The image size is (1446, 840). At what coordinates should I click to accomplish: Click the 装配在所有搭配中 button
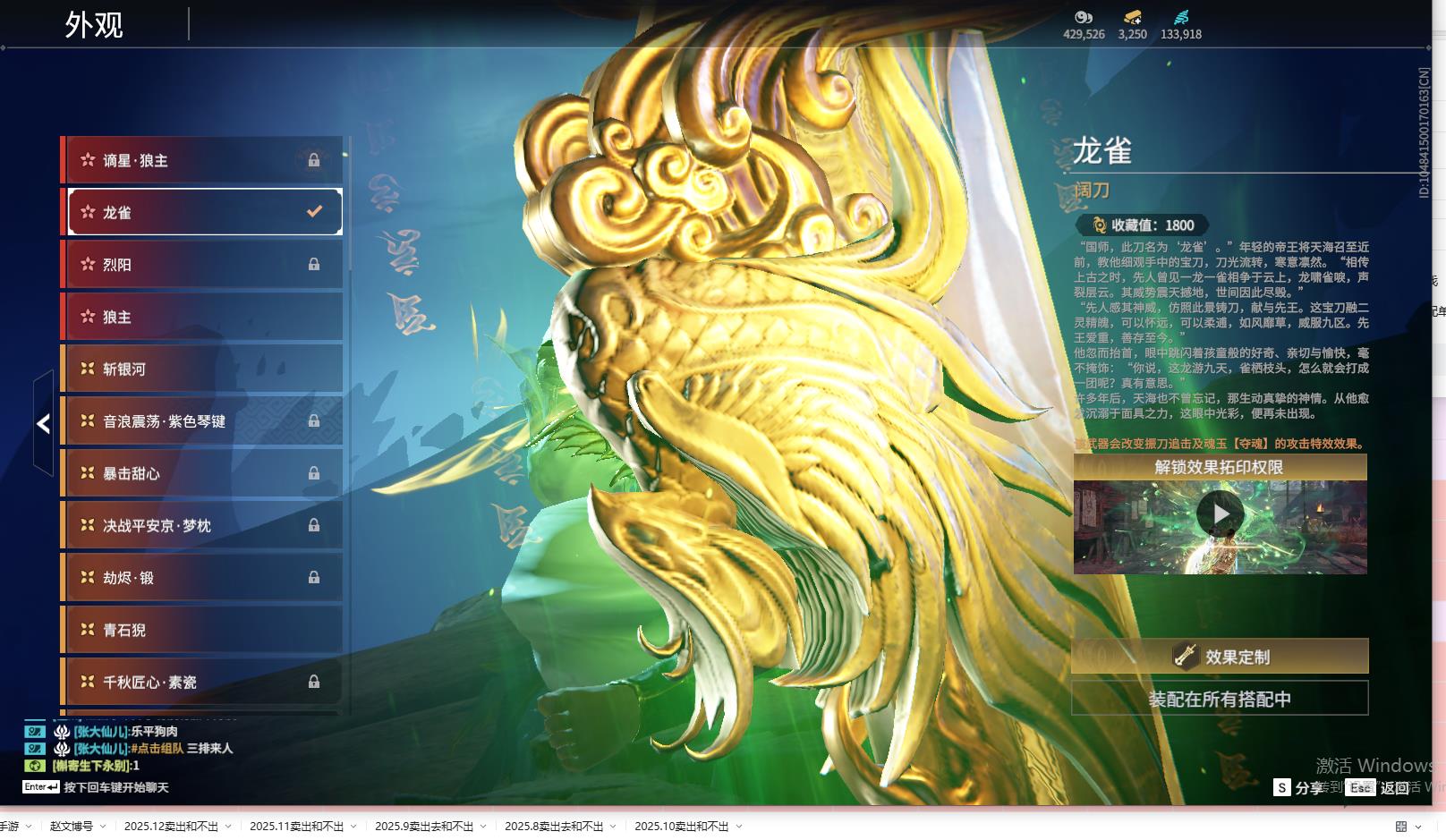1220,699
